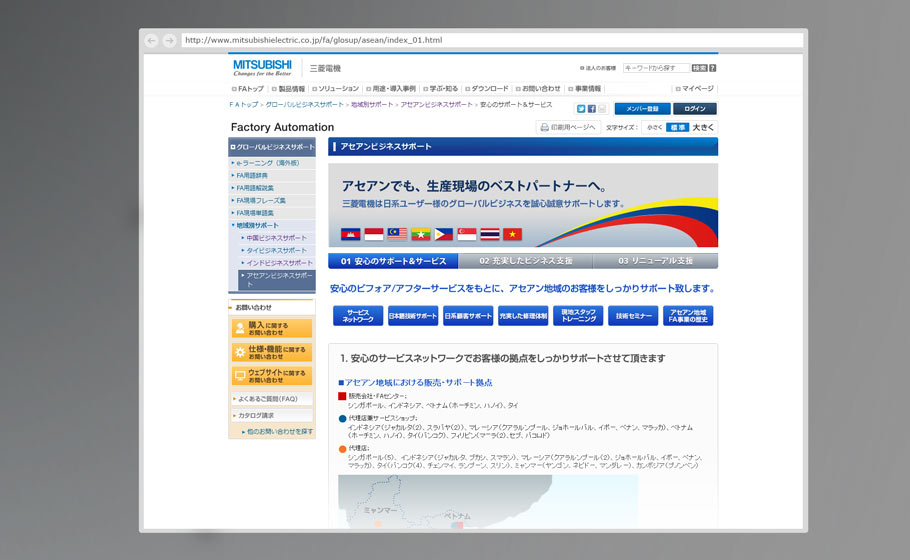Image resolution: width=910 pixels, height=560 pixels.
Task: Click the FAトップ breadcrumb link
Action: click(x=244, y=105)
